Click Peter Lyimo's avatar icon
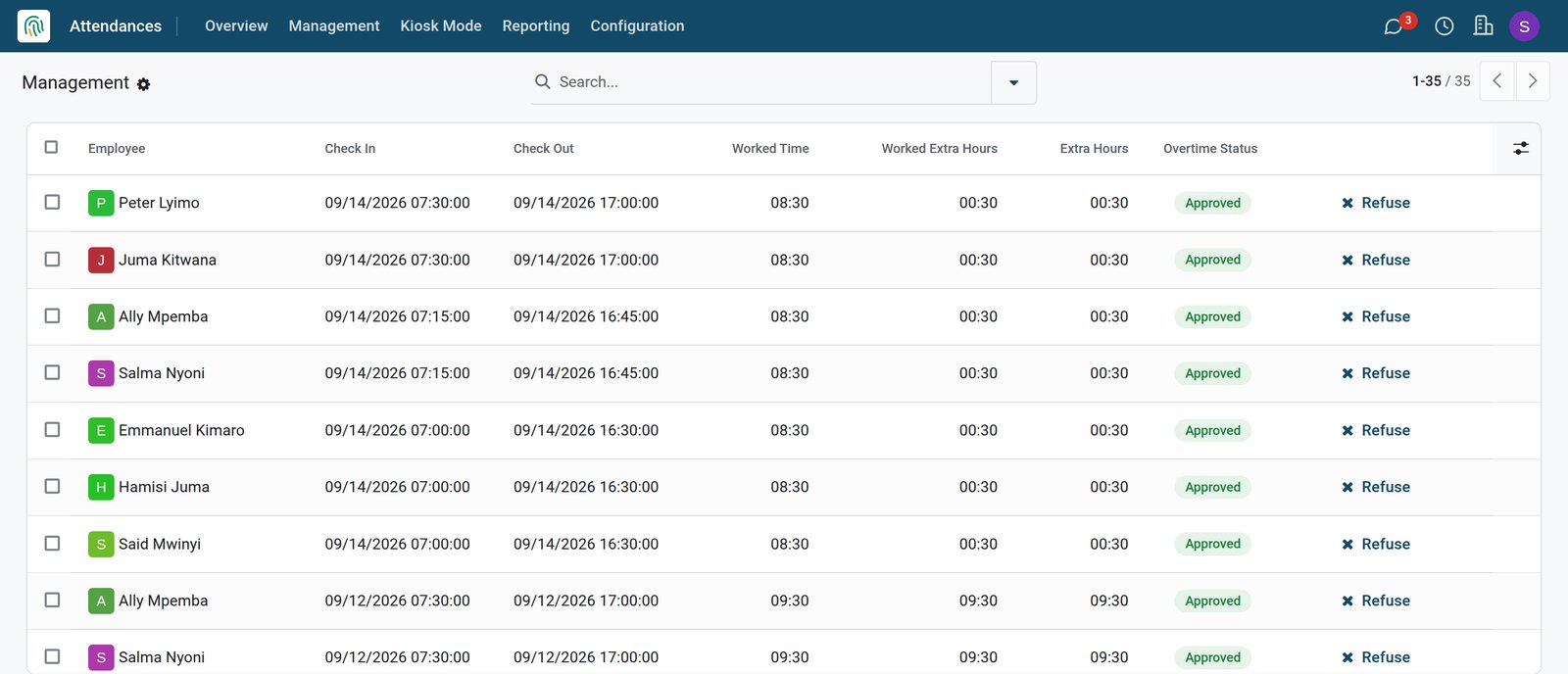This screenshot has width=1568, height=674. [x=101, y=203]
